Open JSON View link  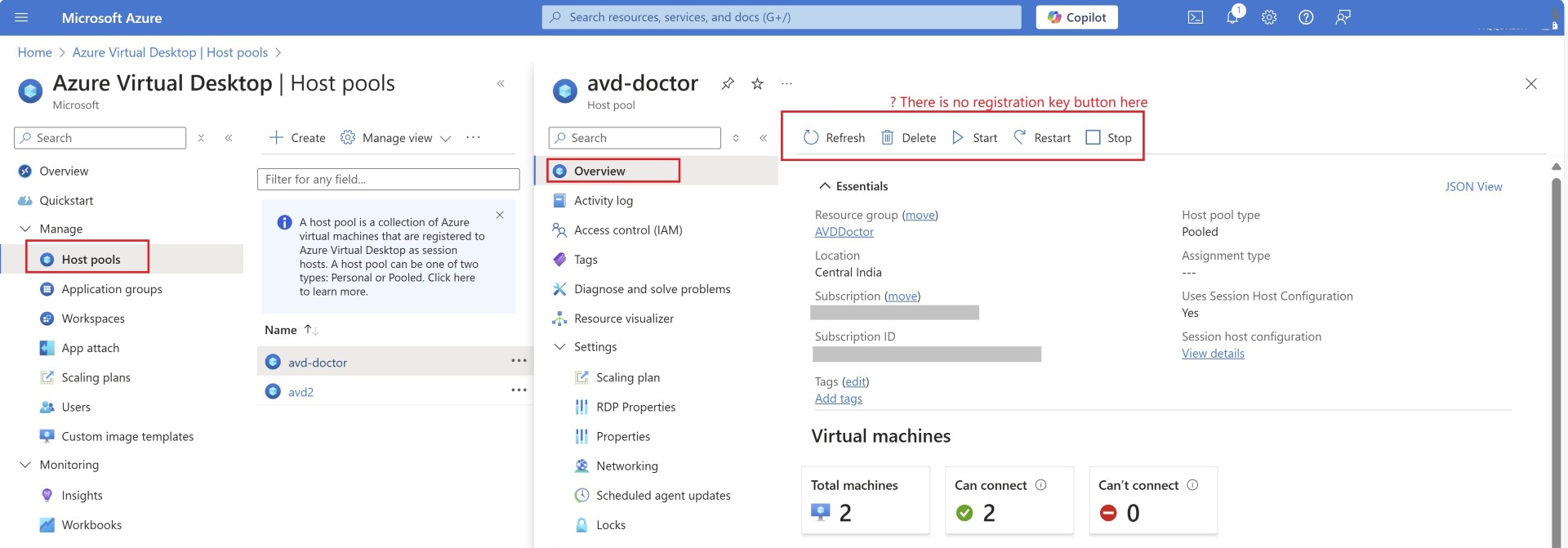pyautogui.click(x=1473, y=186)
